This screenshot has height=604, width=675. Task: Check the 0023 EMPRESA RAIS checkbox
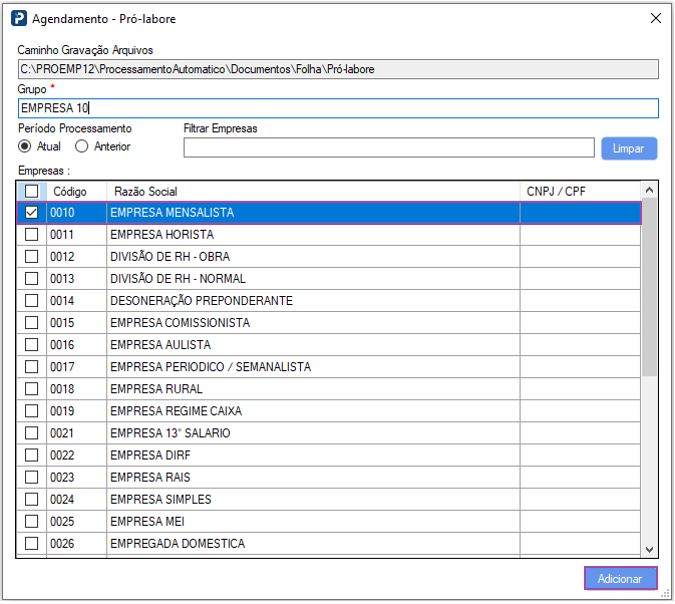(31, 477)
